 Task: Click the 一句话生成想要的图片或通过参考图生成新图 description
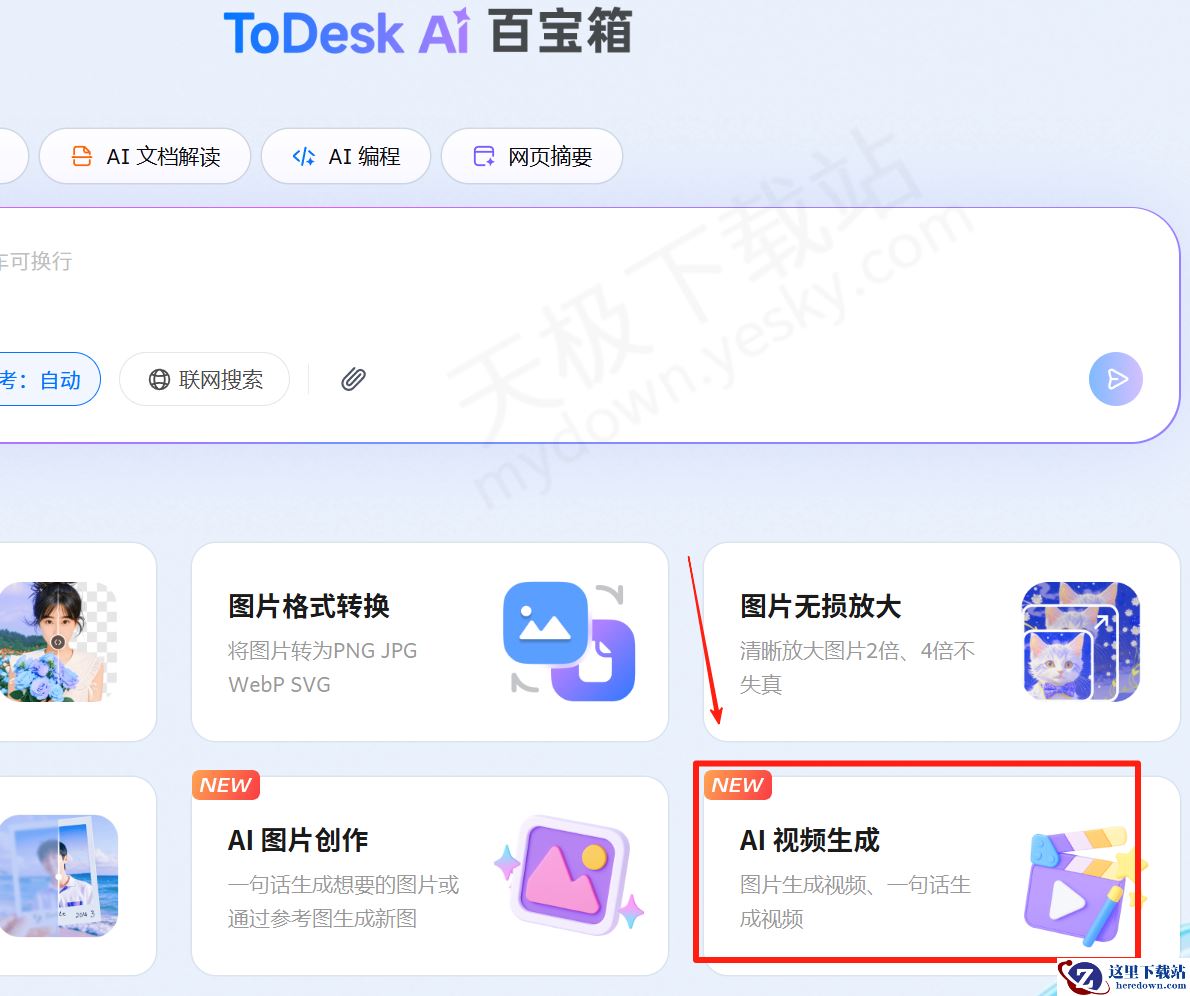[344, 901]
